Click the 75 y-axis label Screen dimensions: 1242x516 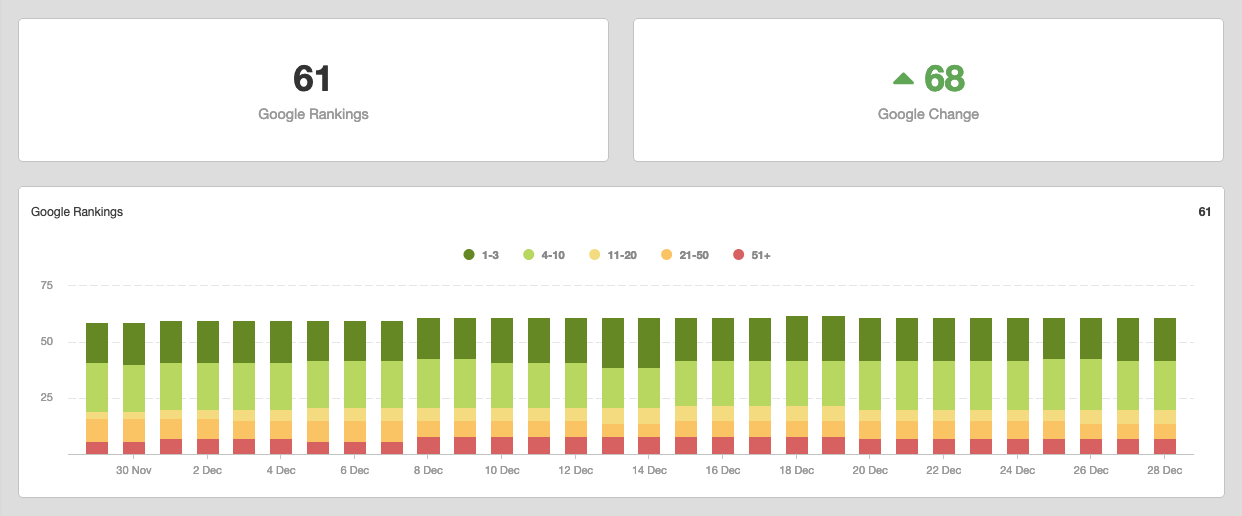coord(46,286)
